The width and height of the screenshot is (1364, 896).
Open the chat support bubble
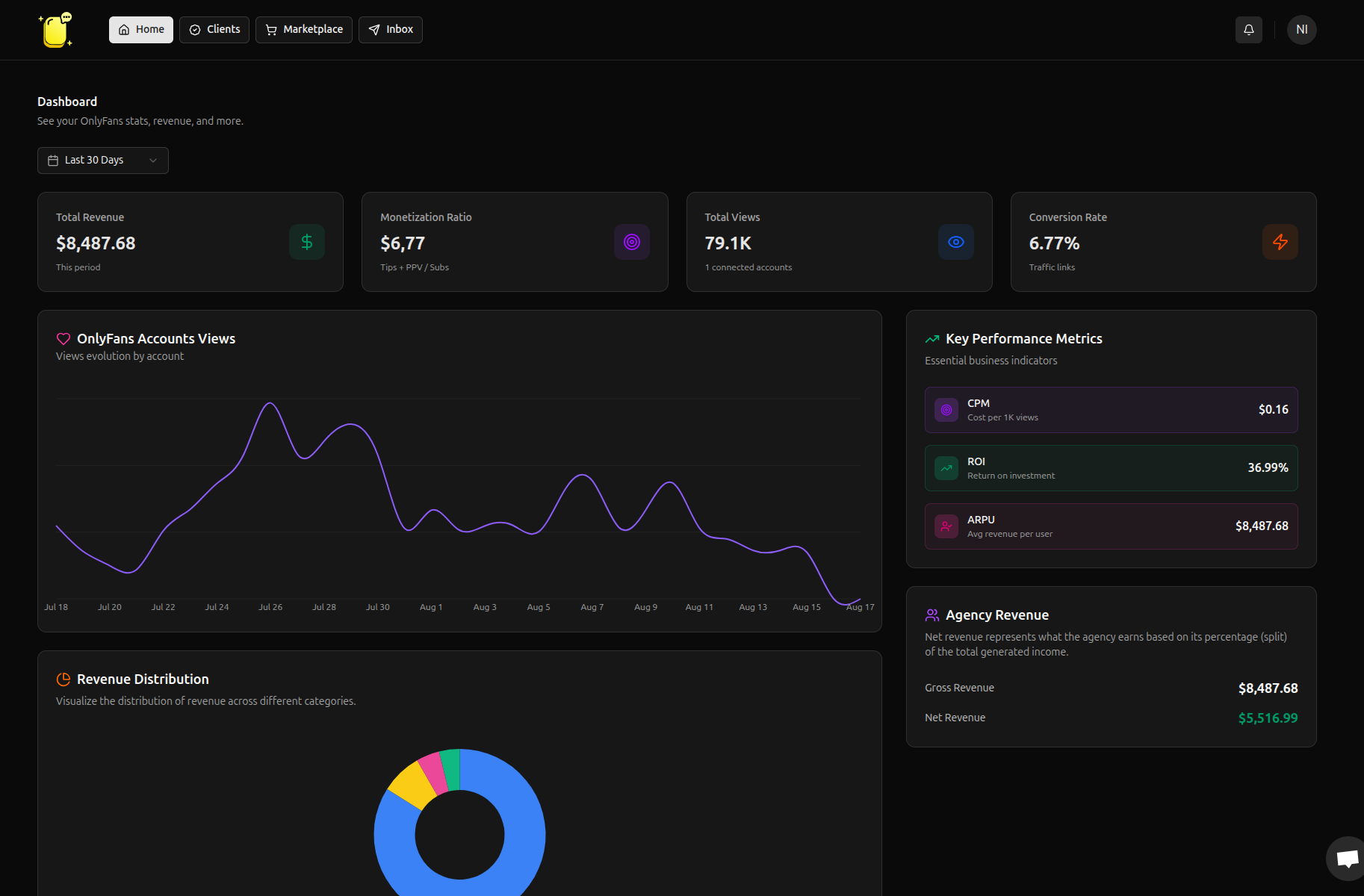[x=1346, y=858]
